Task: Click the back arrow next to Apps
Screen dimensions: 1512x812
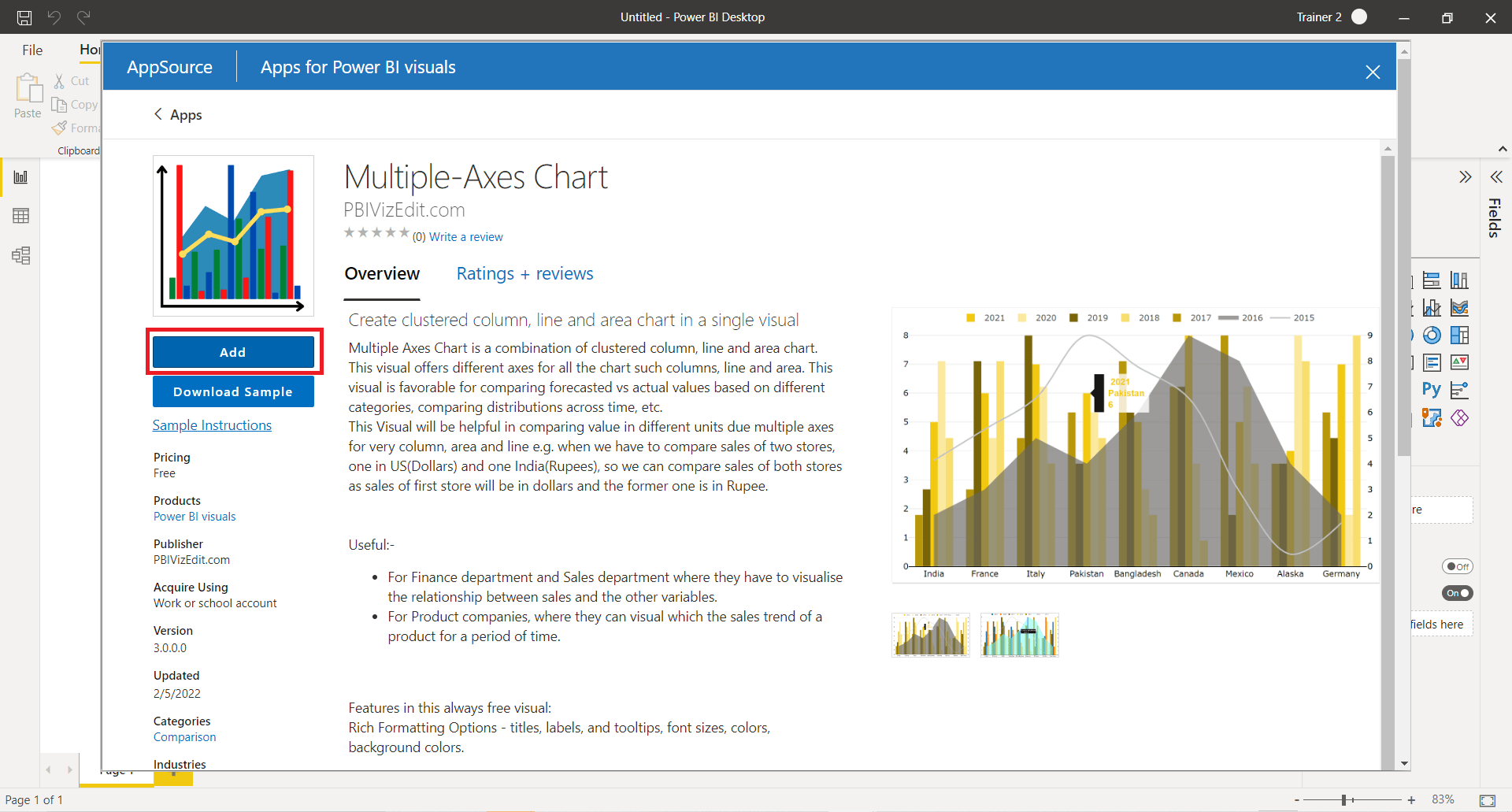Action: point(157,114)
